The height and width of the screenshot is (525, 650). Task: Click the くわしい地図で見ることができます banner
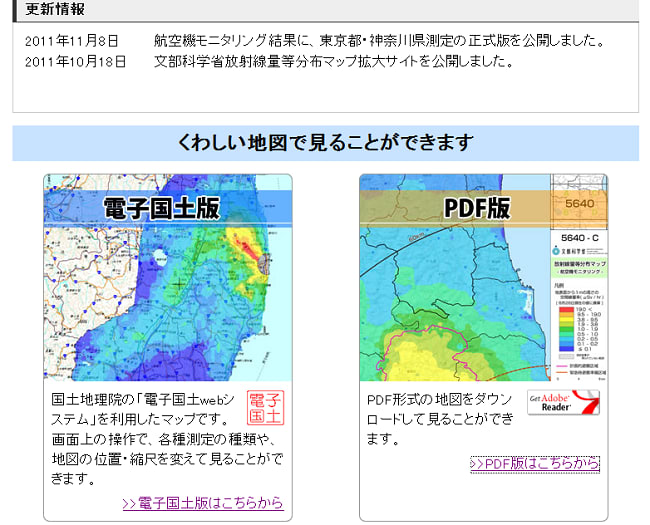325,143
